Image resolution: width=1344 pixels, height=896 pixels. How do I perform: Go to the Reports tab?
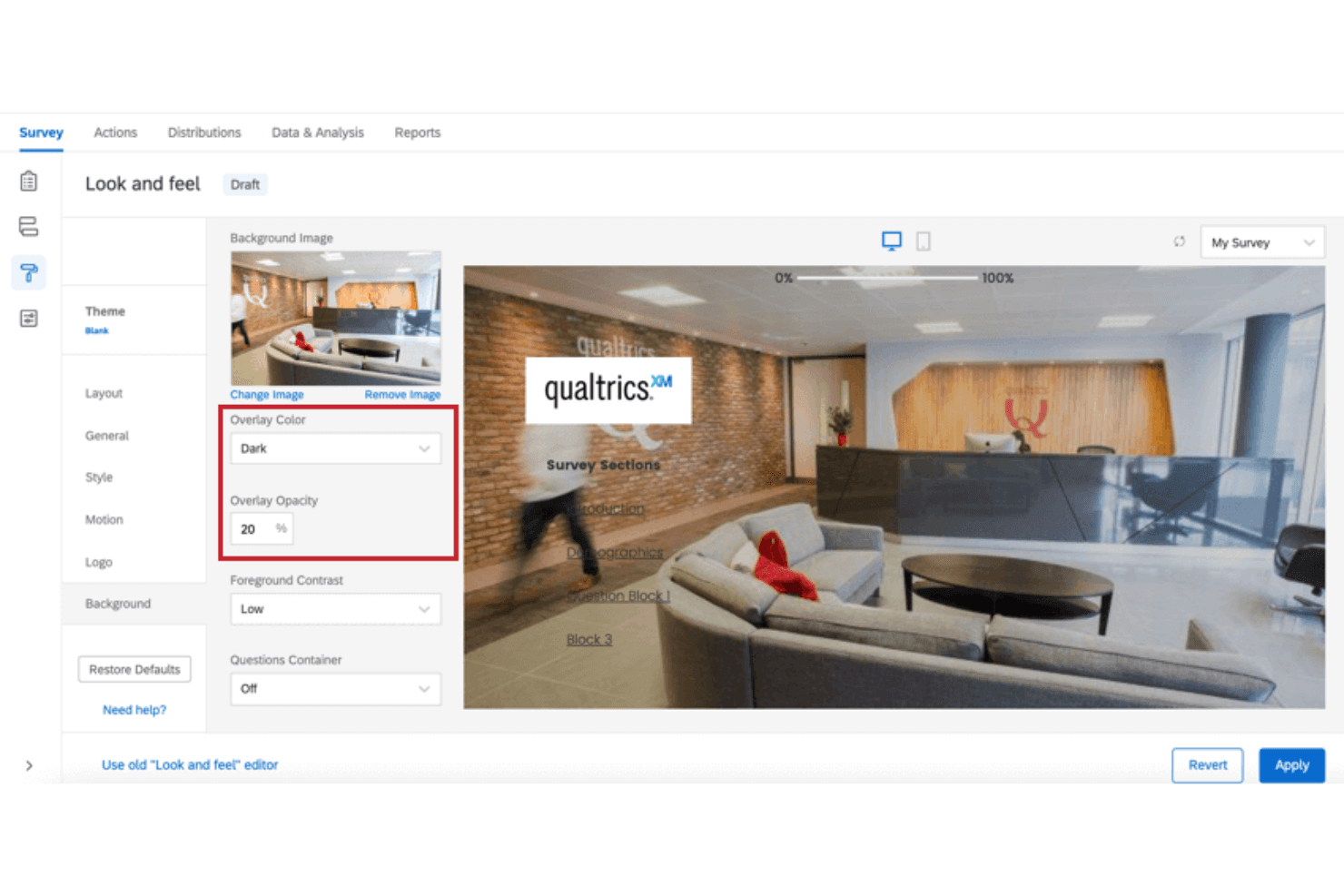tap(418, 133)
